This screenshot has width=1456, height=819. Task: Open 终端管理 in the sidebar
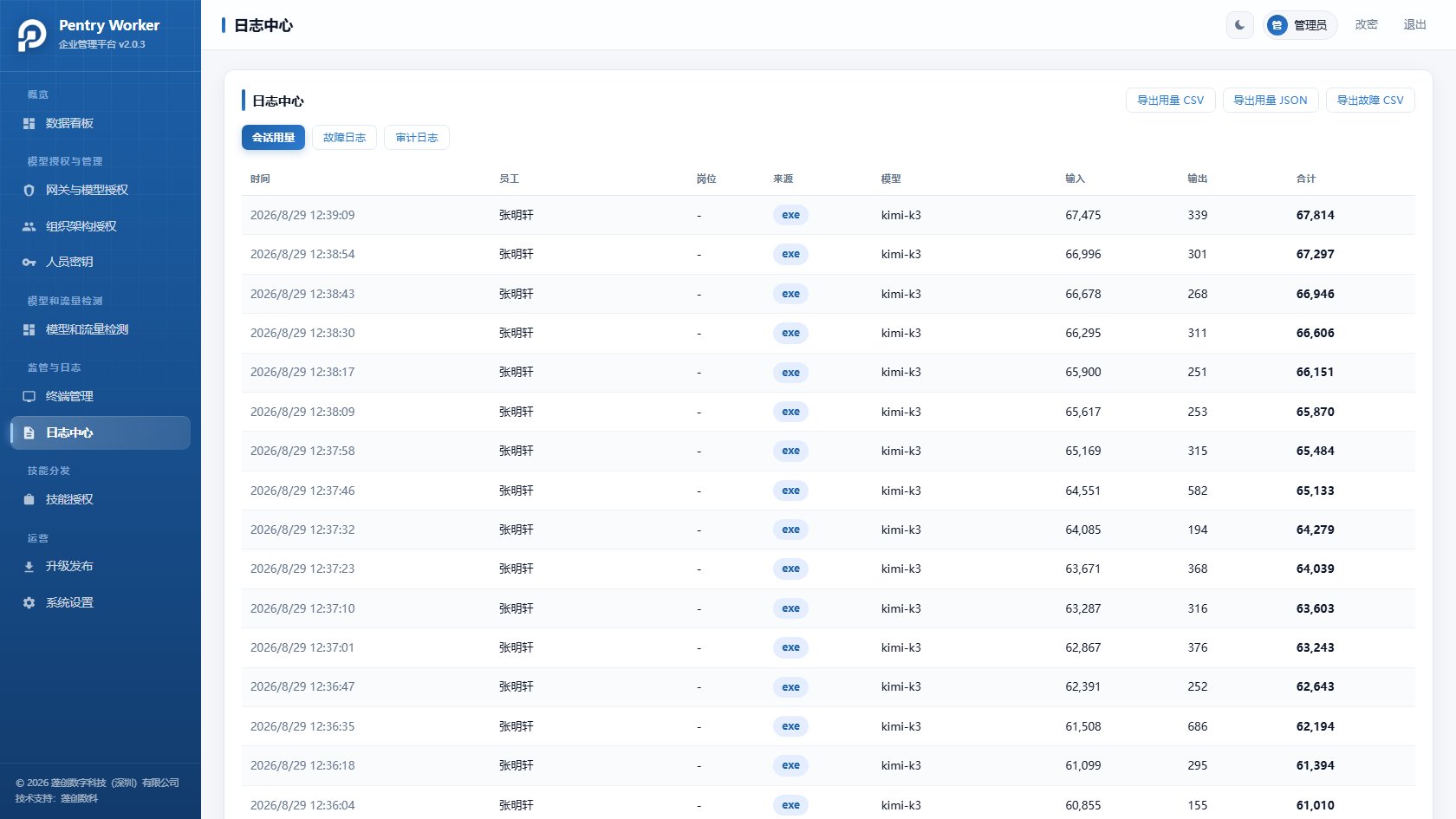click(101, 397)
